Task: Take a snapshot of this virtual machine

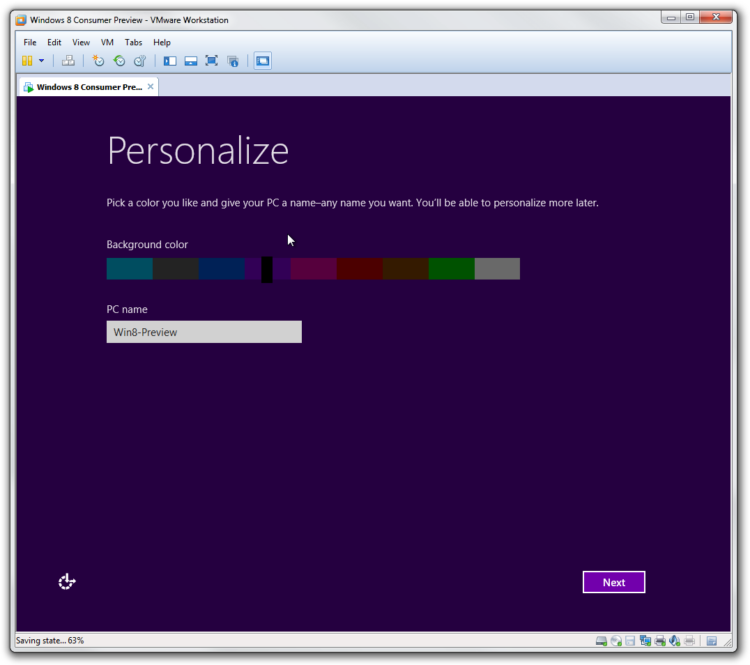Action: (98, 61)
